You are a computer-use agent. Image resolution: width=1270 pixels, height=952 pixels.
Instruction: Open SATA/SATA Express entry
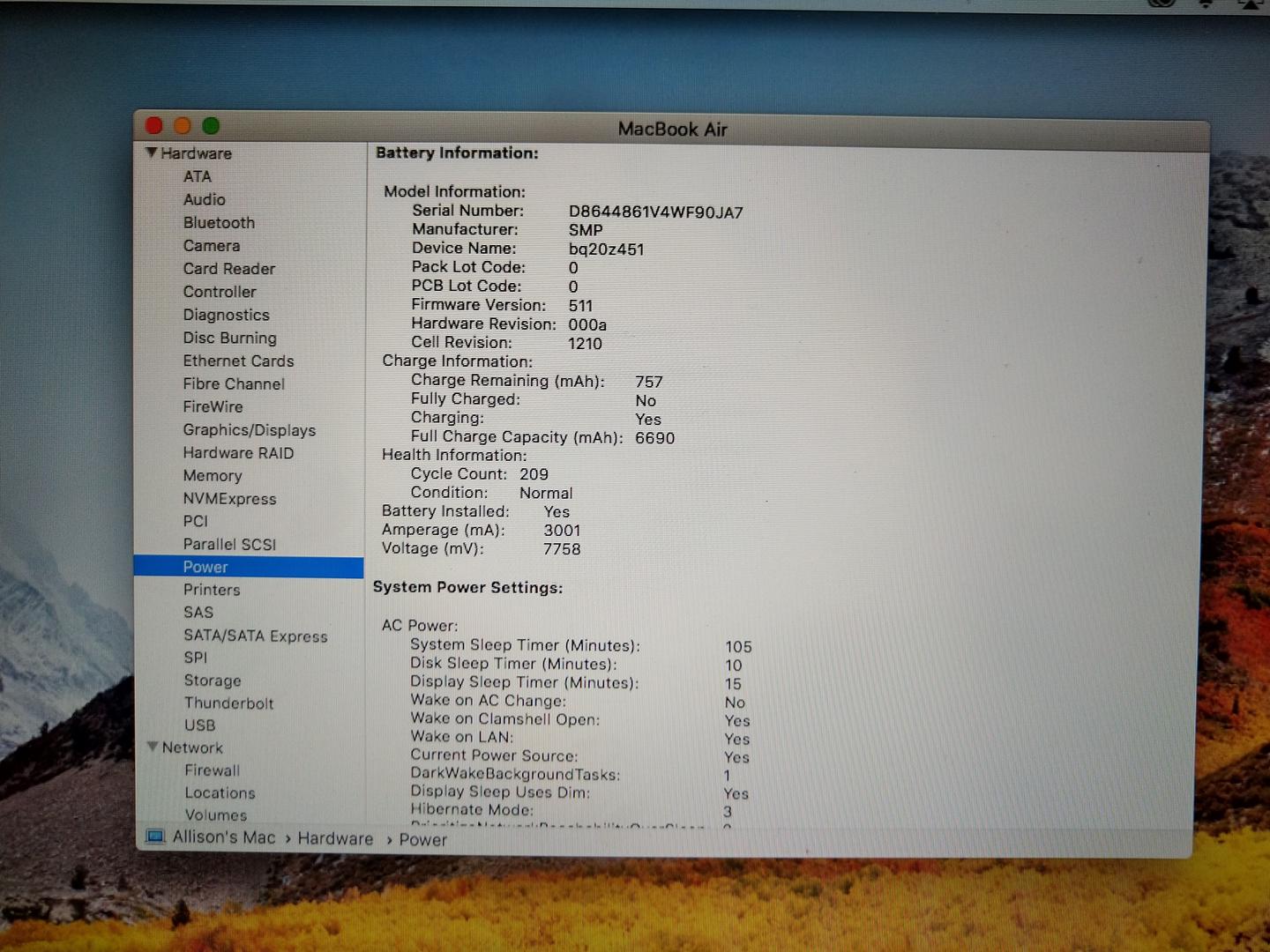tap(256, 636)
